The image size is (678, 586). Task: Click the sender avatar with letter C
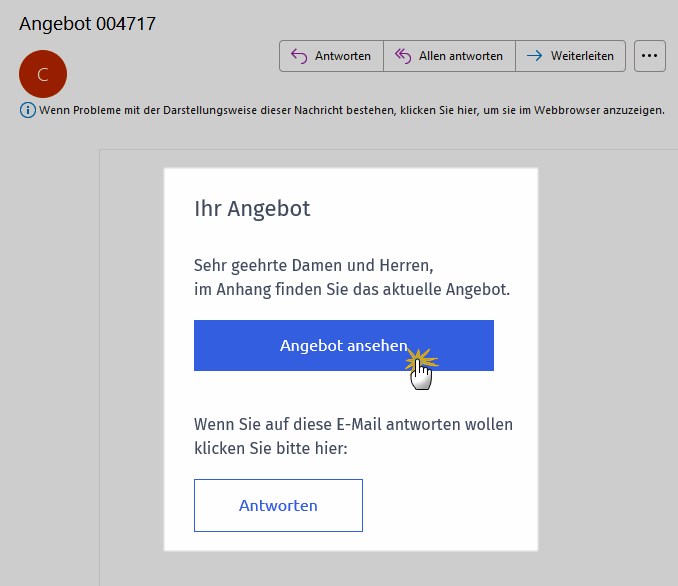tap(43, 74)
